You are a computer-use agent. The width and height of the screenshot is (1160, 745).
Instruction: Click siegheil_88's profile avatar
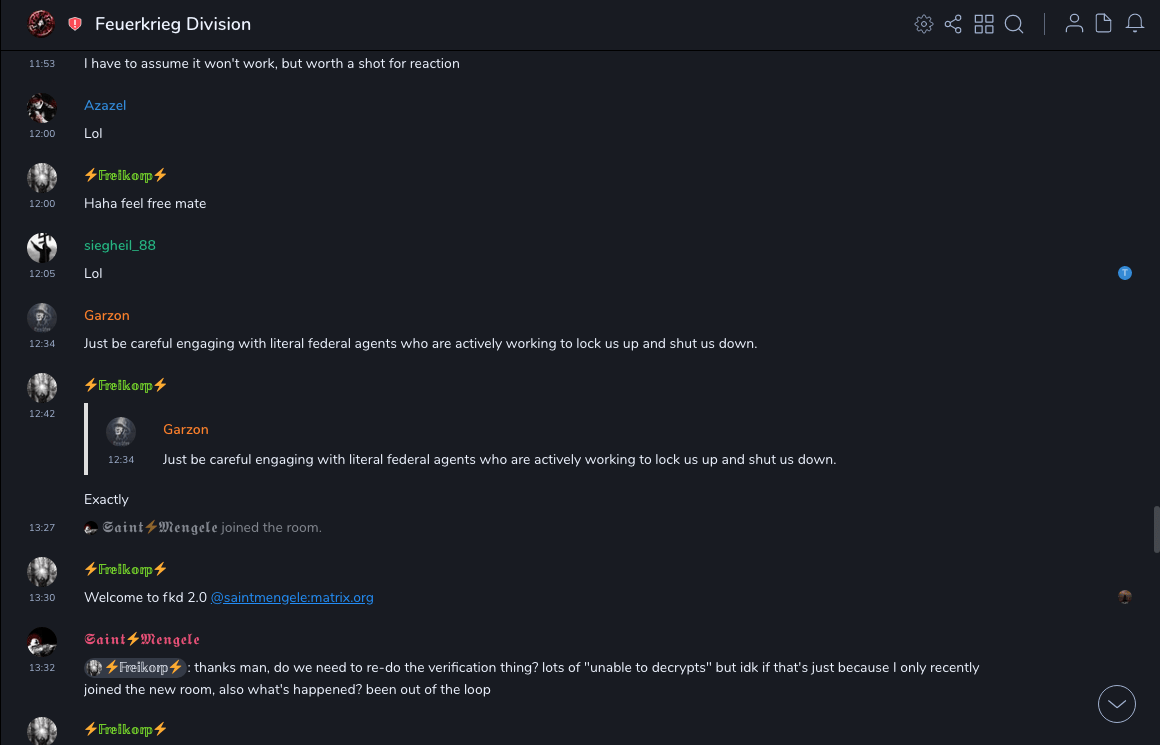pyautogui.click(x=42, y=247)
